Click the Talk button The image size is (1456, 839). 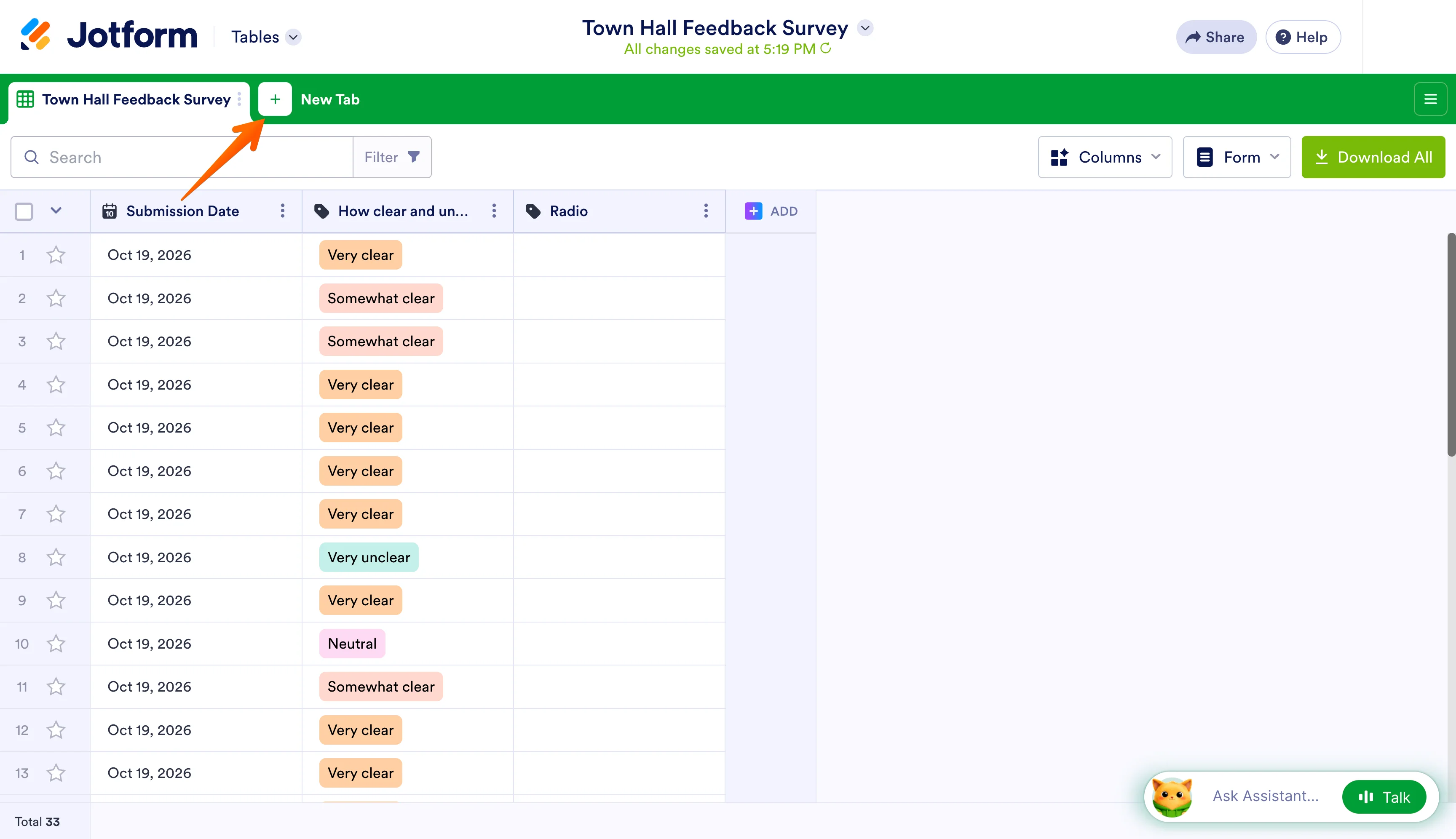(x=1384, y=797)
